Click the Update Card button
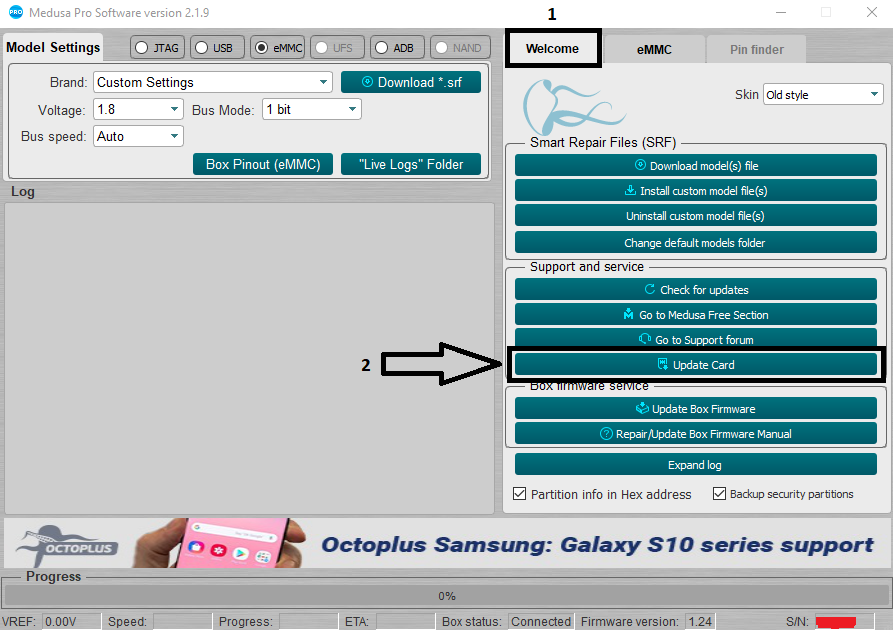 (x=695, y=365)
